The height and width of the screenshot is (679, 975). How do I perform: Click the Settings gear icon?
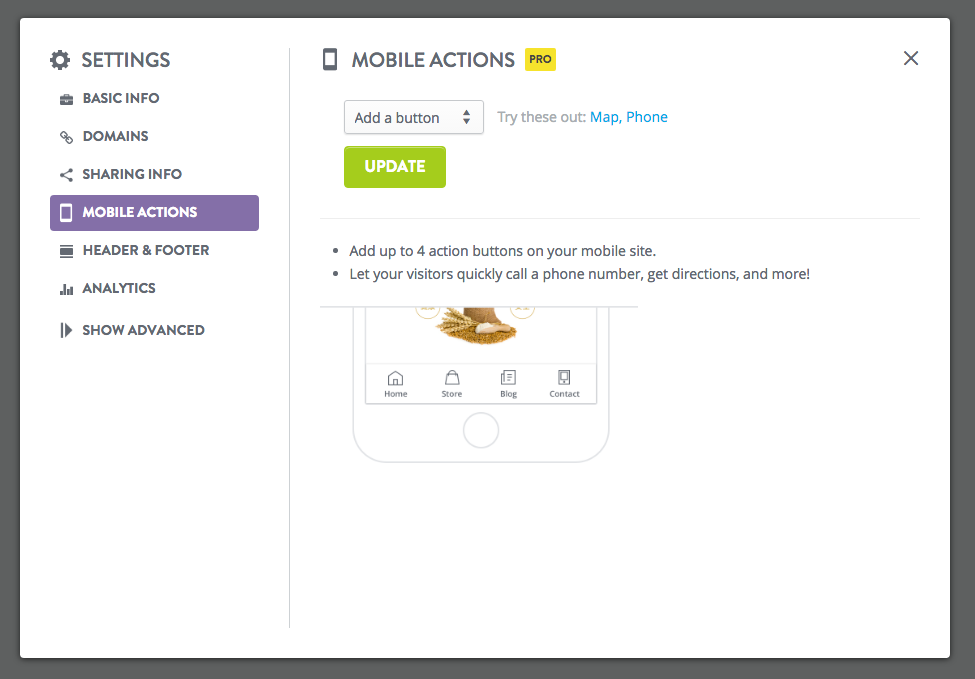pyautogui.click(x=60, y=60)
